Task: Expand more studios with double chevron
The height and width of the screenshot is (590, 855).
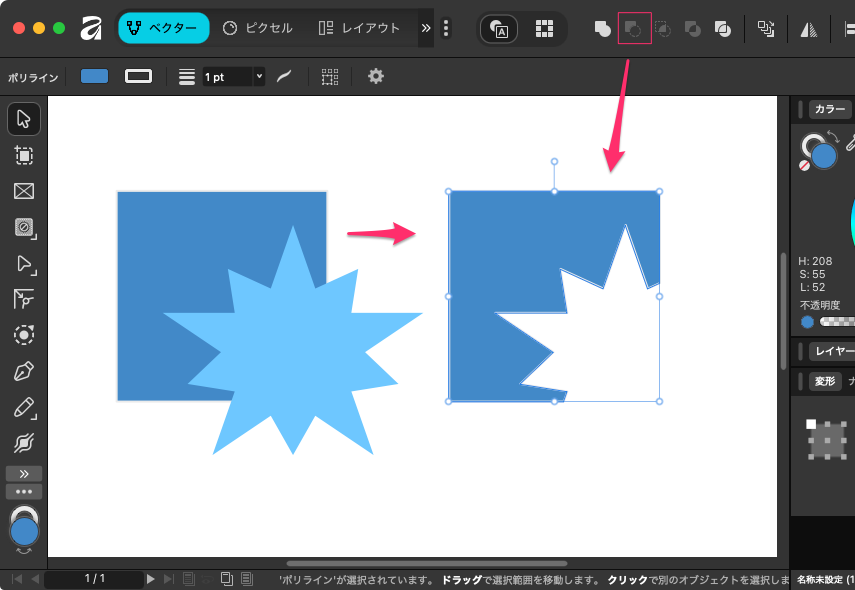Action: click(x=426, y=28)
